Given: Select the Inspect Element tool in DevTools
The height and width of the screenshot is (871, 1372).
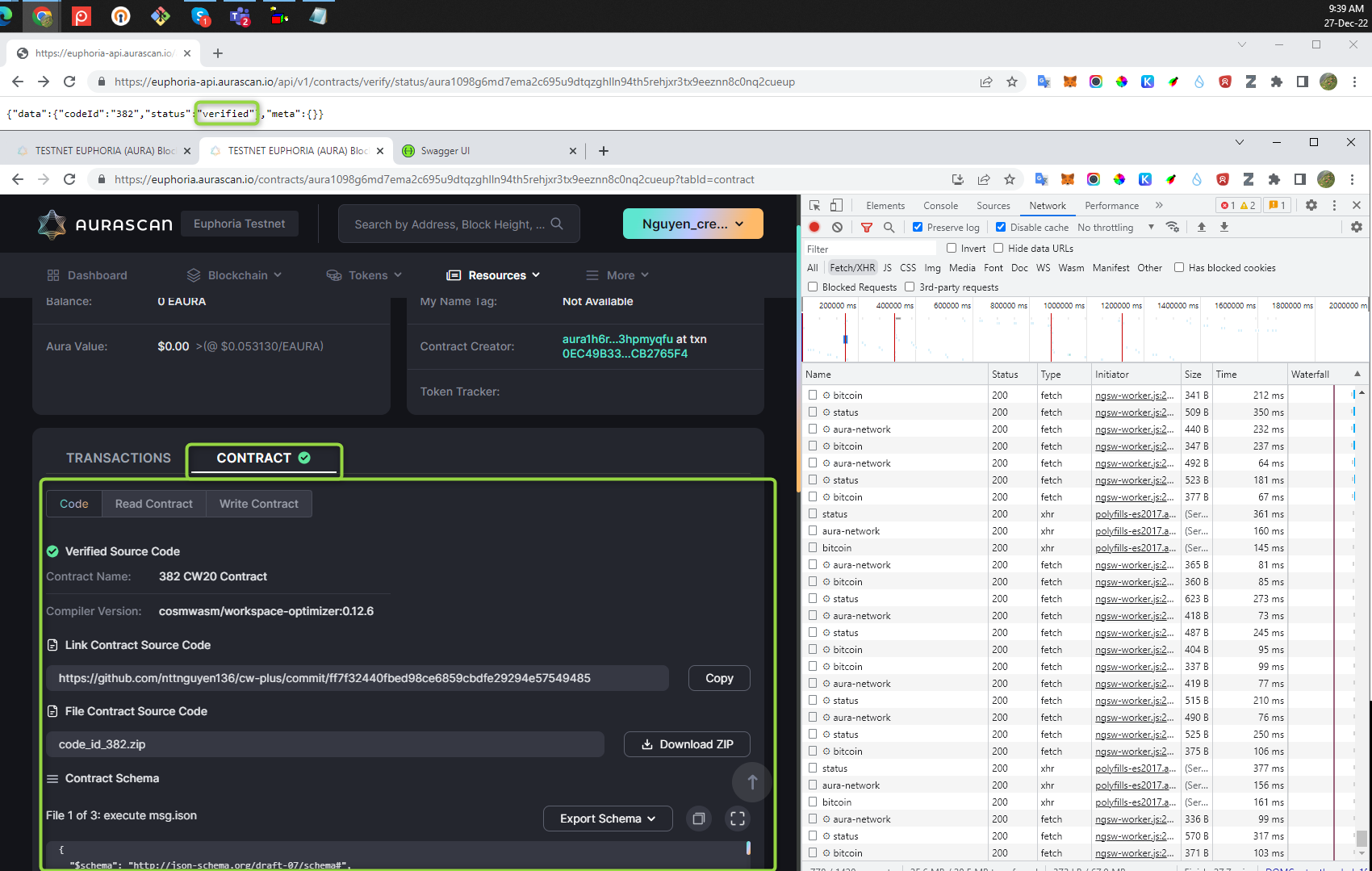Looking at the screenshot, I should 815,205.
